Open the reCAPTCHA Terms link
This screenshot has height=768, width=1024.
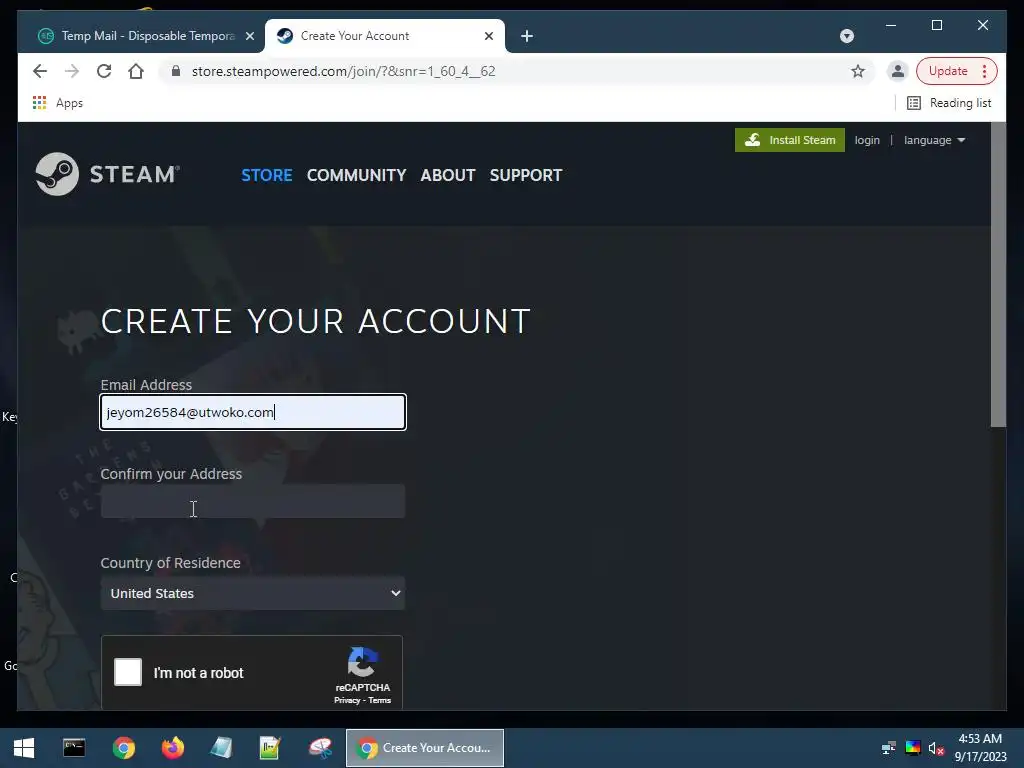tap(379, 700)
